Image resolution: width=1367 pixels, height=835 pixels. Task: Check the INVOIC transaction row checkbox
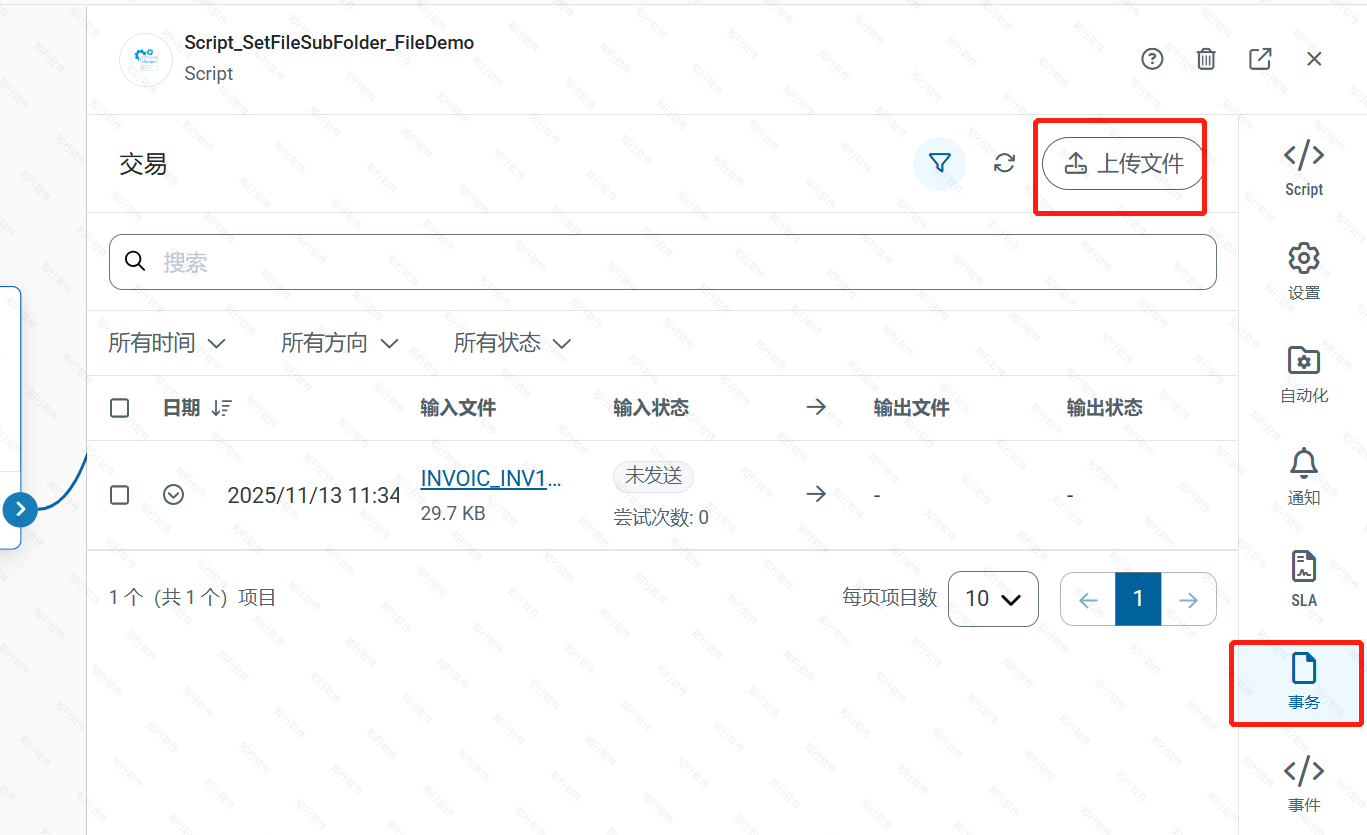coord(120,495)
